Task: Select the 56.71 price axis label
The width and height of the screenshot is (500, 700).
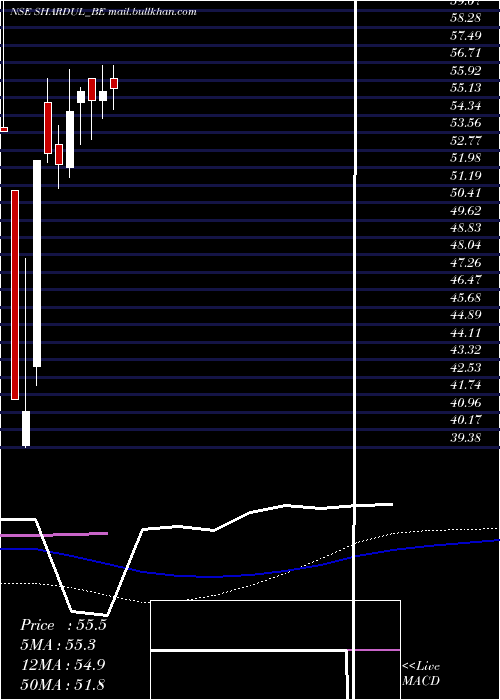Action: pos(465,53)
